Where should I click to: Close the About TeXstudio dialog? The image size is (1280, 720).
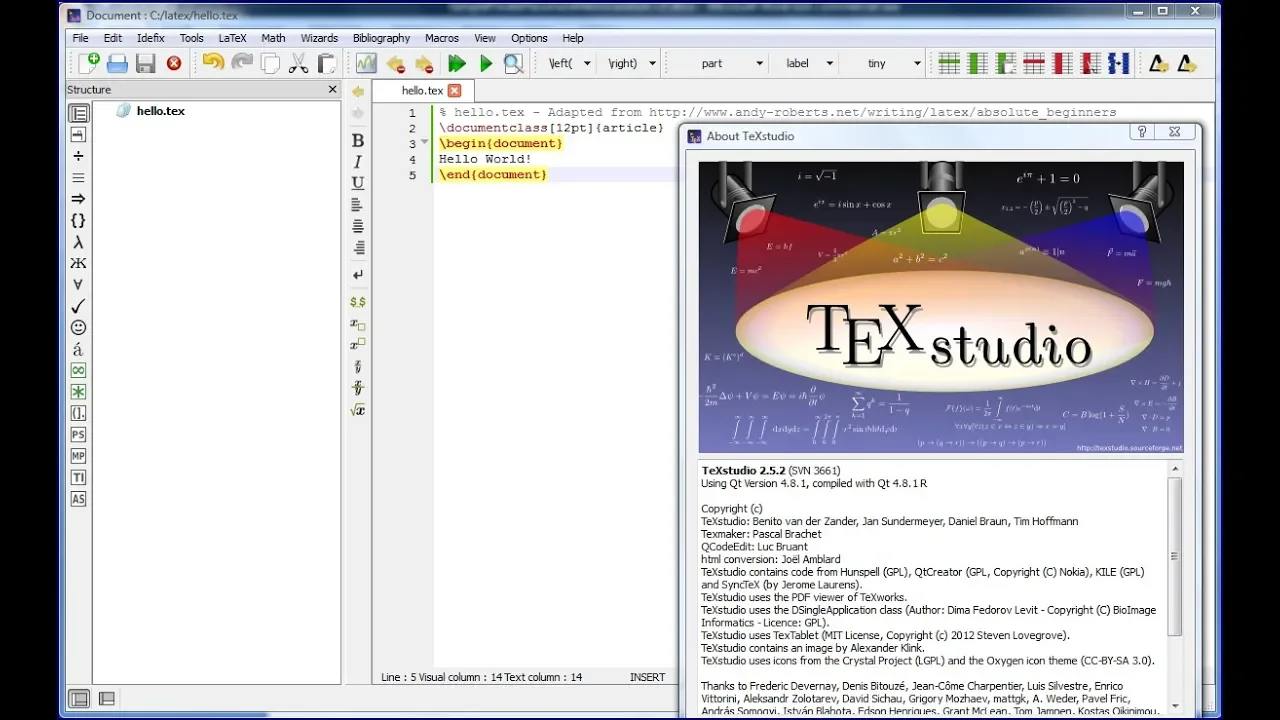[1174, 132]
